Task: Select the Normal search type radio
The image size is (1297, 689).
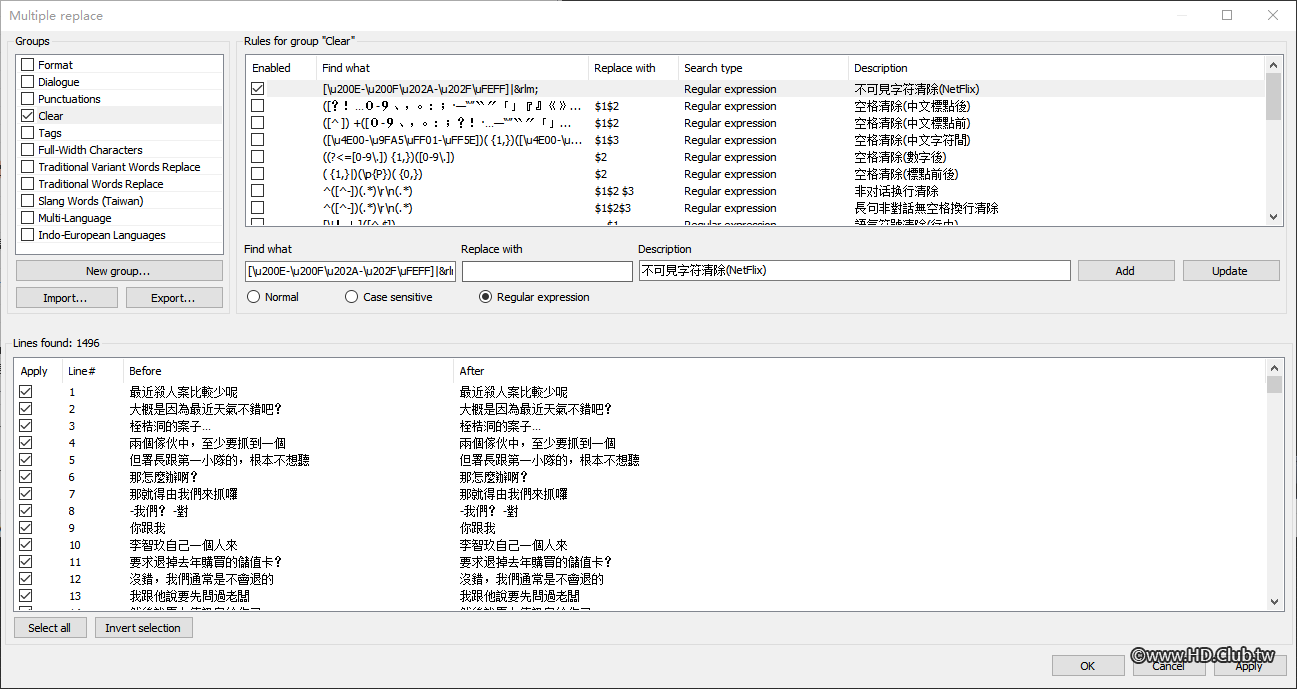Action: [x=253, y=297]
